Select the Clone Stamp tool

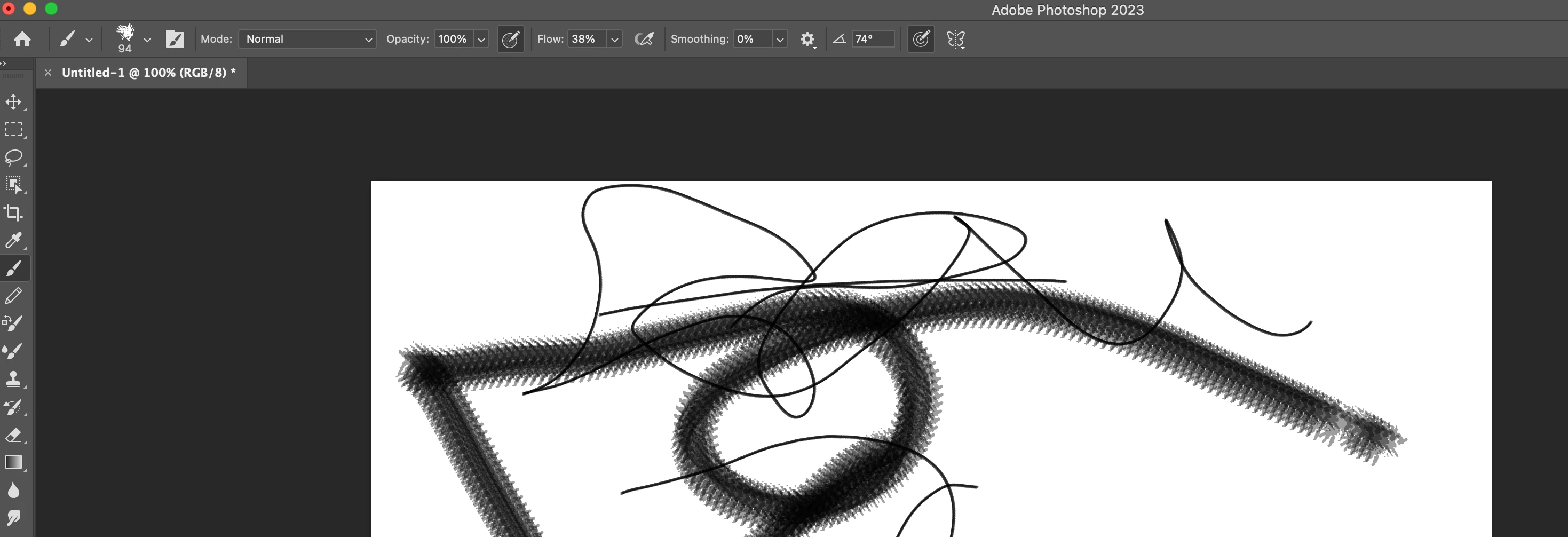pyautogui.click(x=14, y=380)
